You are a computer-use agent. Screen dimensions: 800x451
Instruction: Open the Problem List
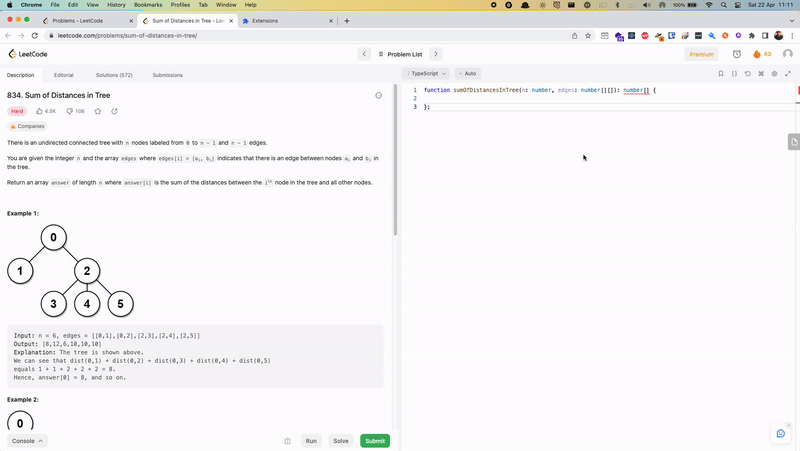pos(401,54)
